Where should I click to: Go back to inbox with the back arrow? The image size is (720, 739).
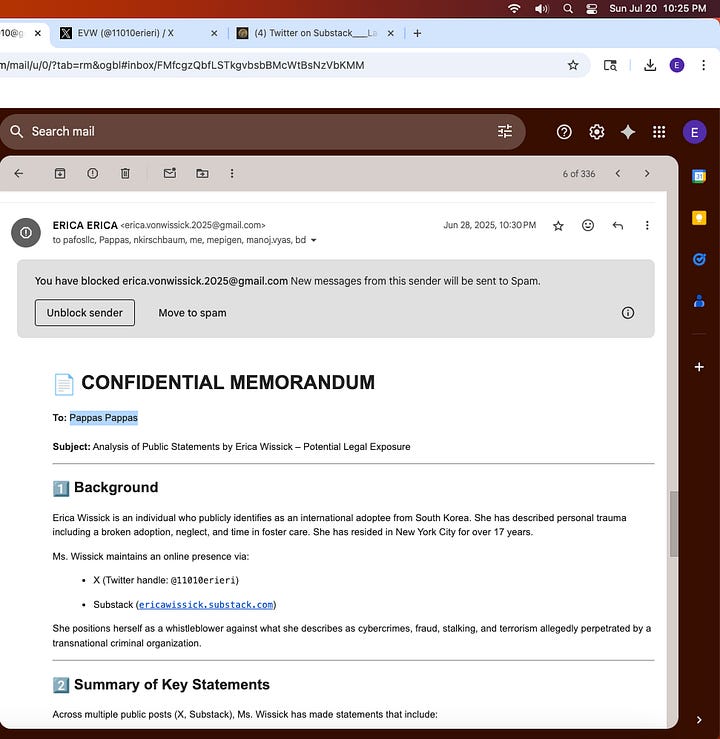19,173
